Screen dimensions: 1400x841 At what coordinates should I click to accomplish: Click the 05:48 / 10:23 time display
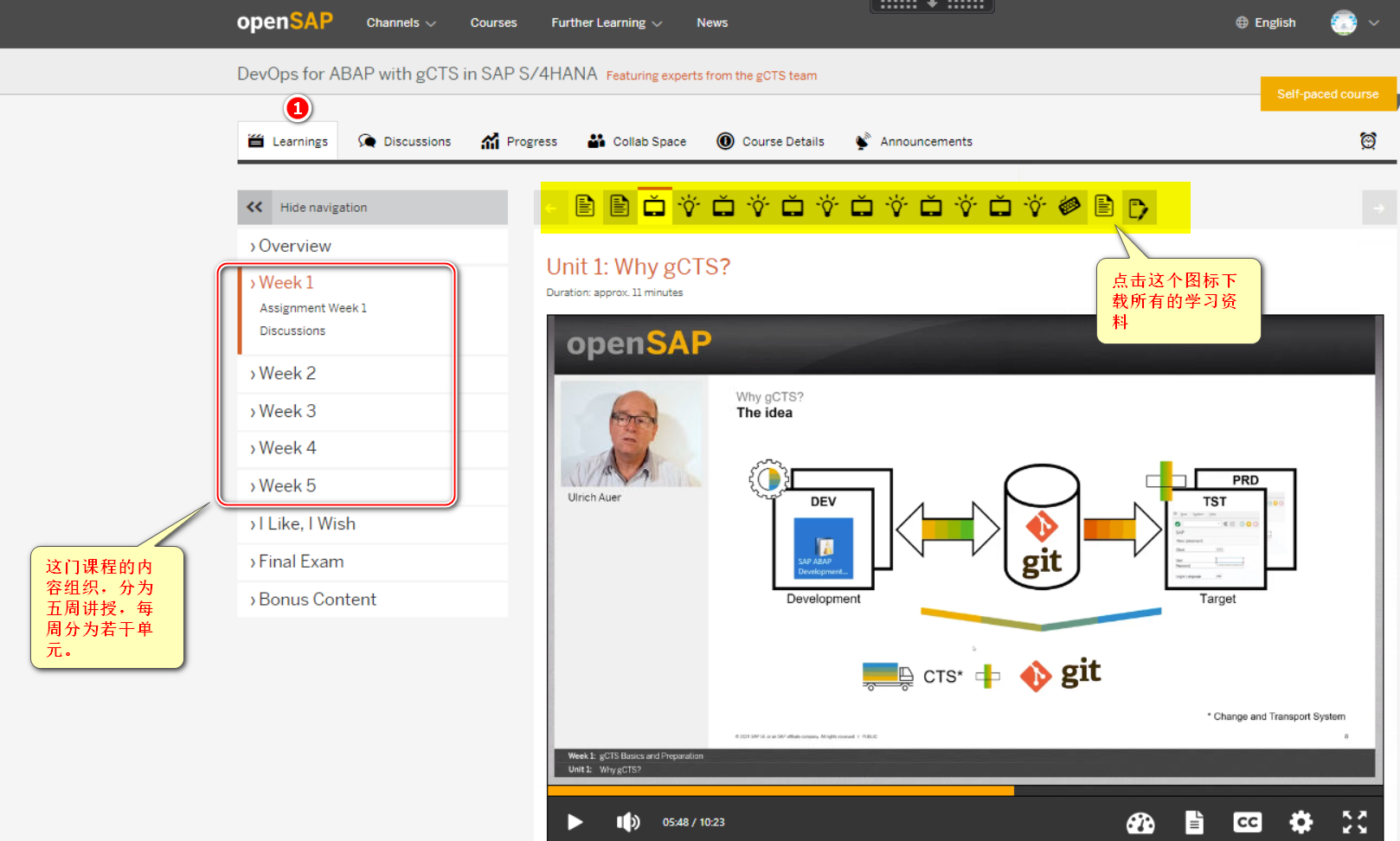[x=693, y=822]
